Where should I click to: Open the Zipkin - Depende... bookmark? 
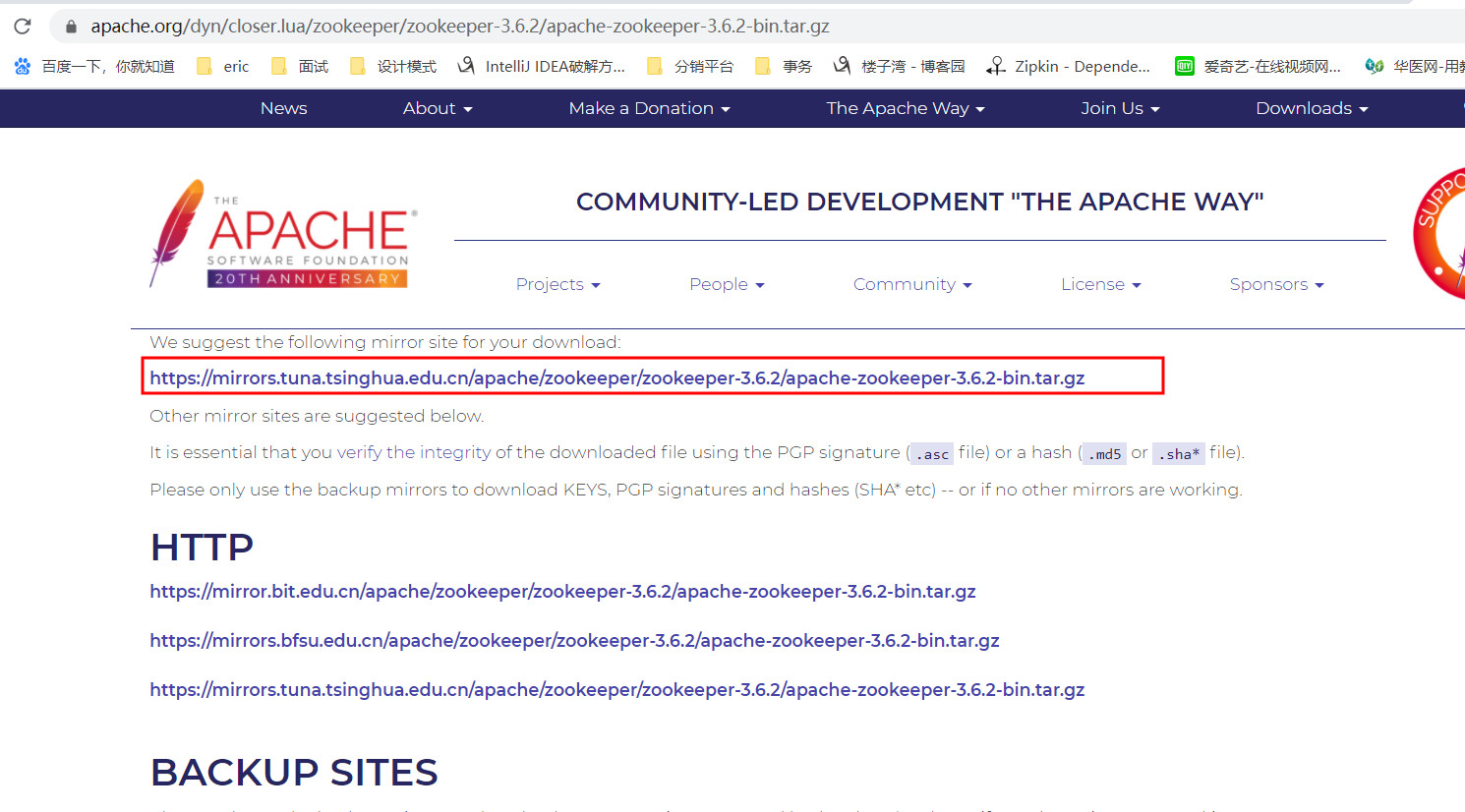pyautogui.click(x=1069, y=66)
